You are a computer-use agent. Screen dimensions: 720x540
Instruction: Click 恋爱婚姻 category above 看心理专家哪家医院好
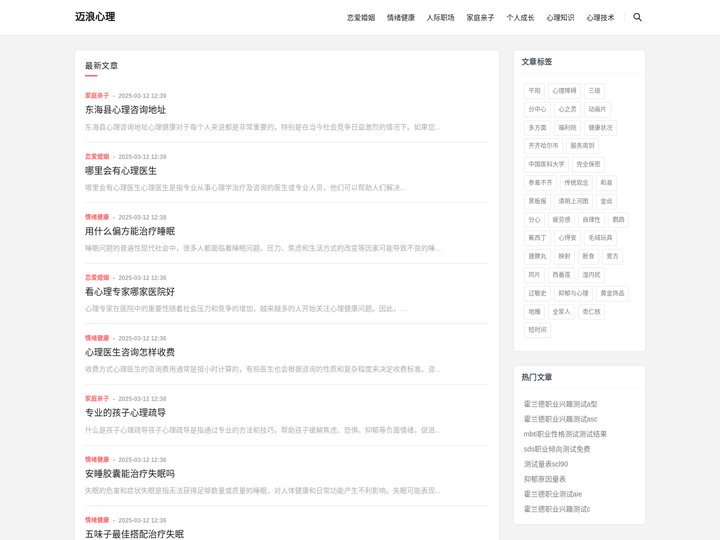(97, 277)
